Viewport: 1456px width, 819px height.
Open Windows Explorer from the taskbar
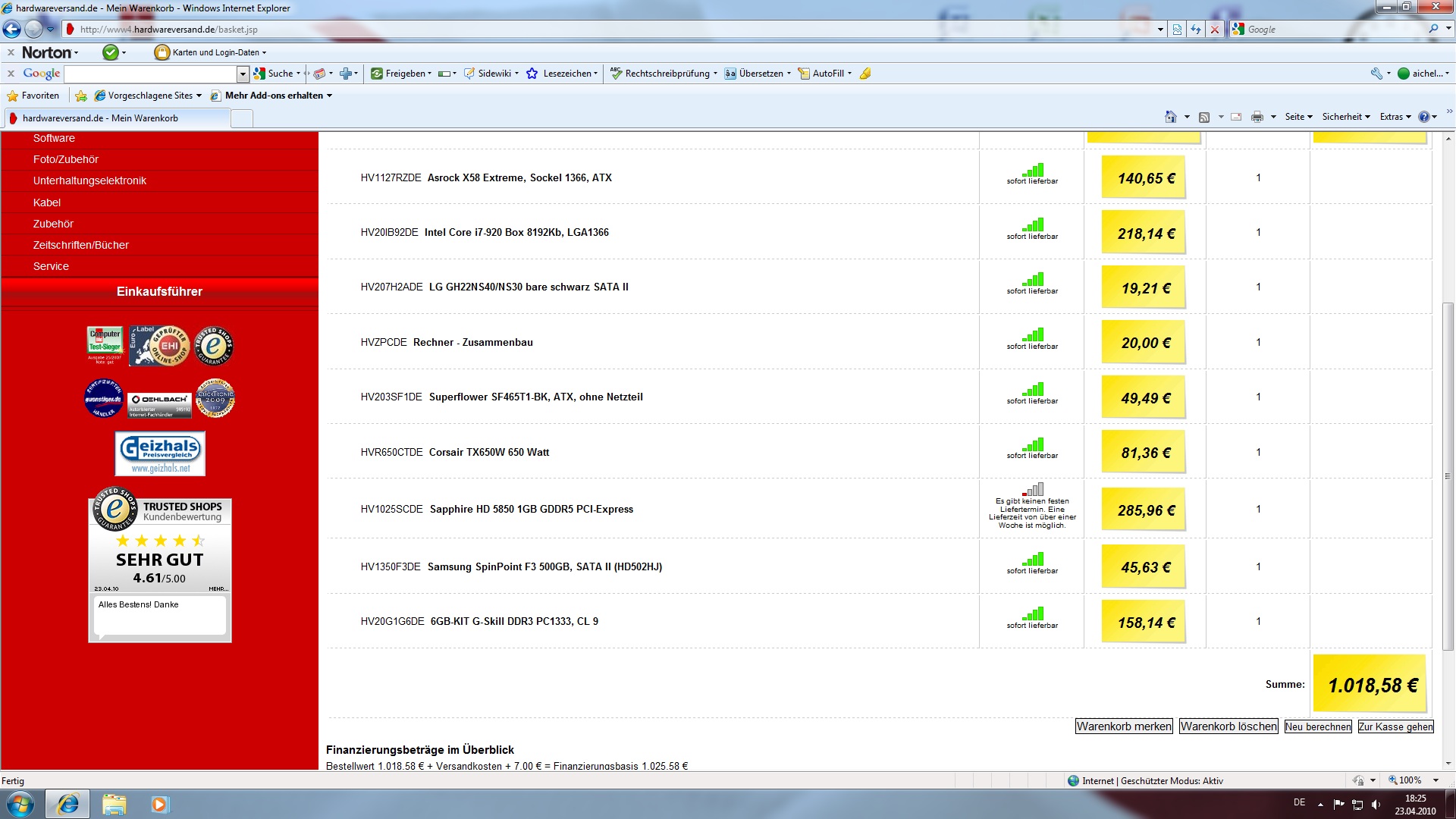click(114, 804)
